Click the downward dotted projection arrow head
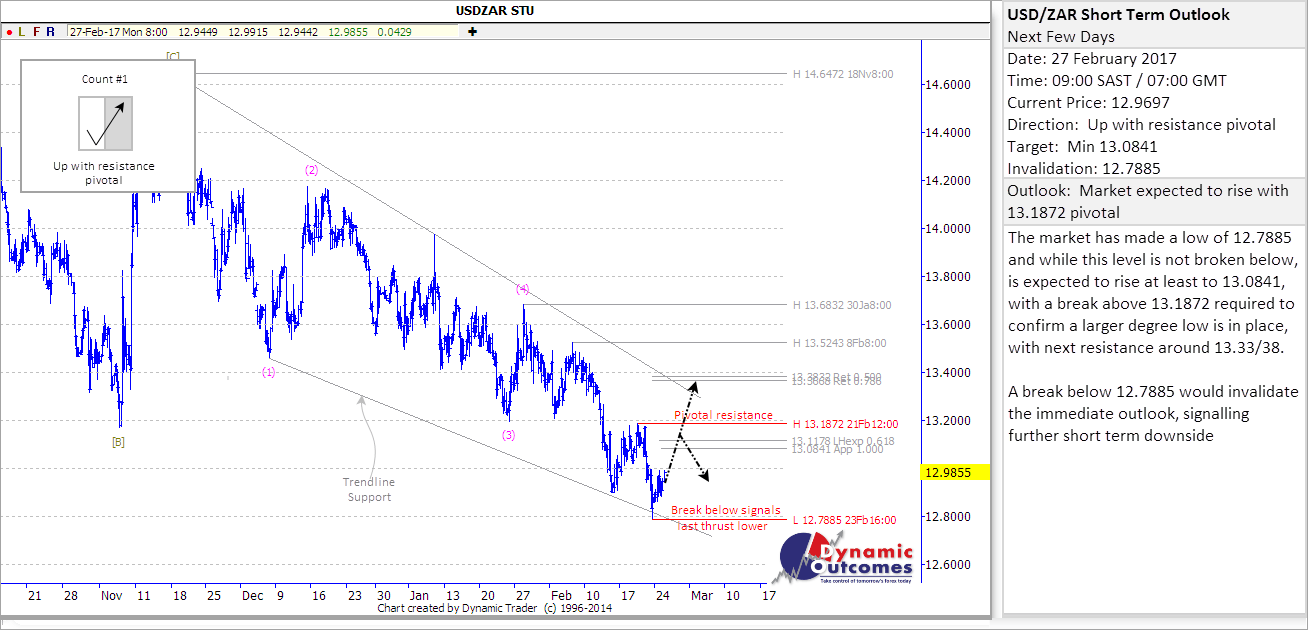 (706, 474)
